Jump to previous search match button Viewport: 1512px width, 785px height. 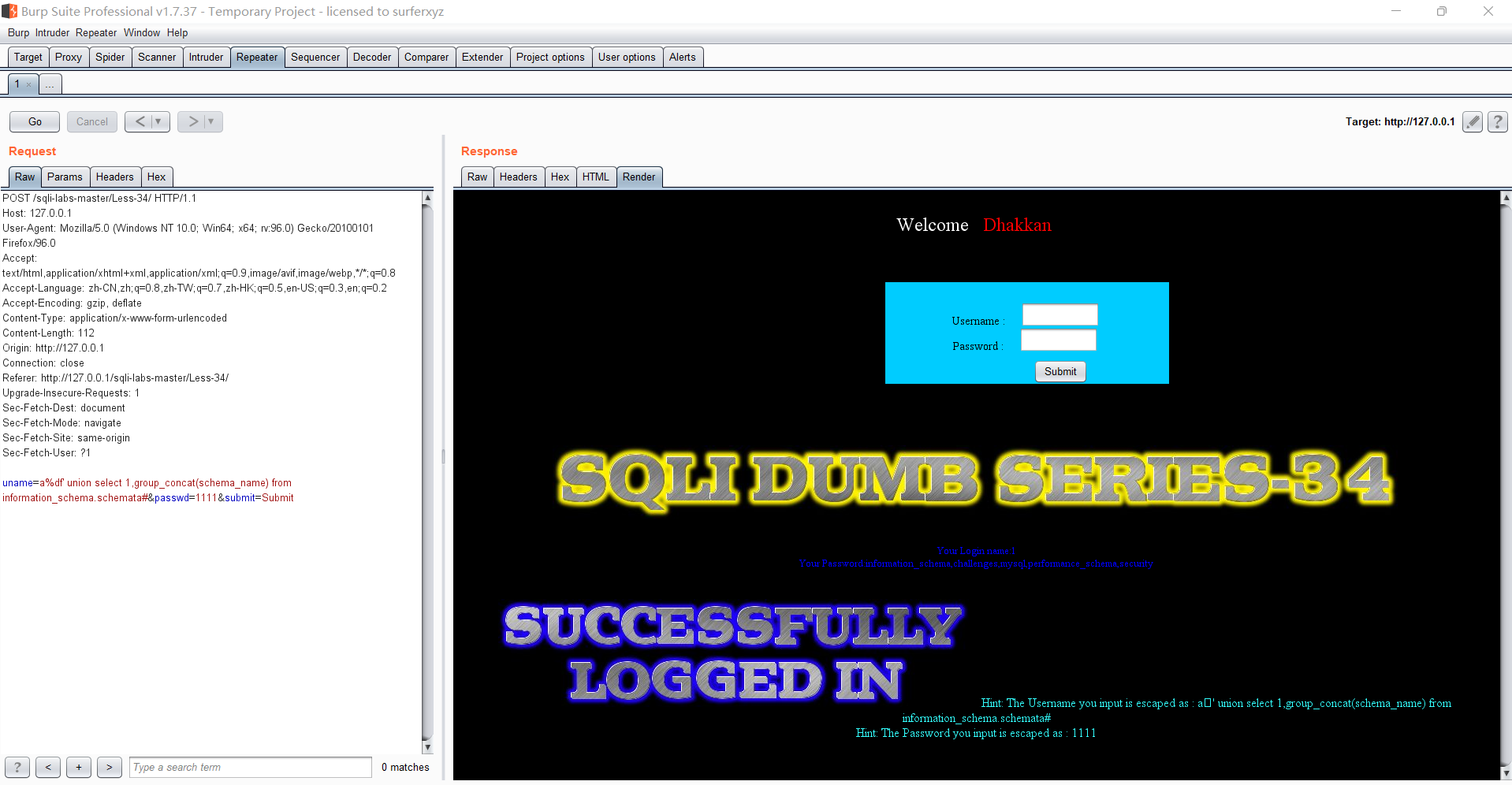48,767
